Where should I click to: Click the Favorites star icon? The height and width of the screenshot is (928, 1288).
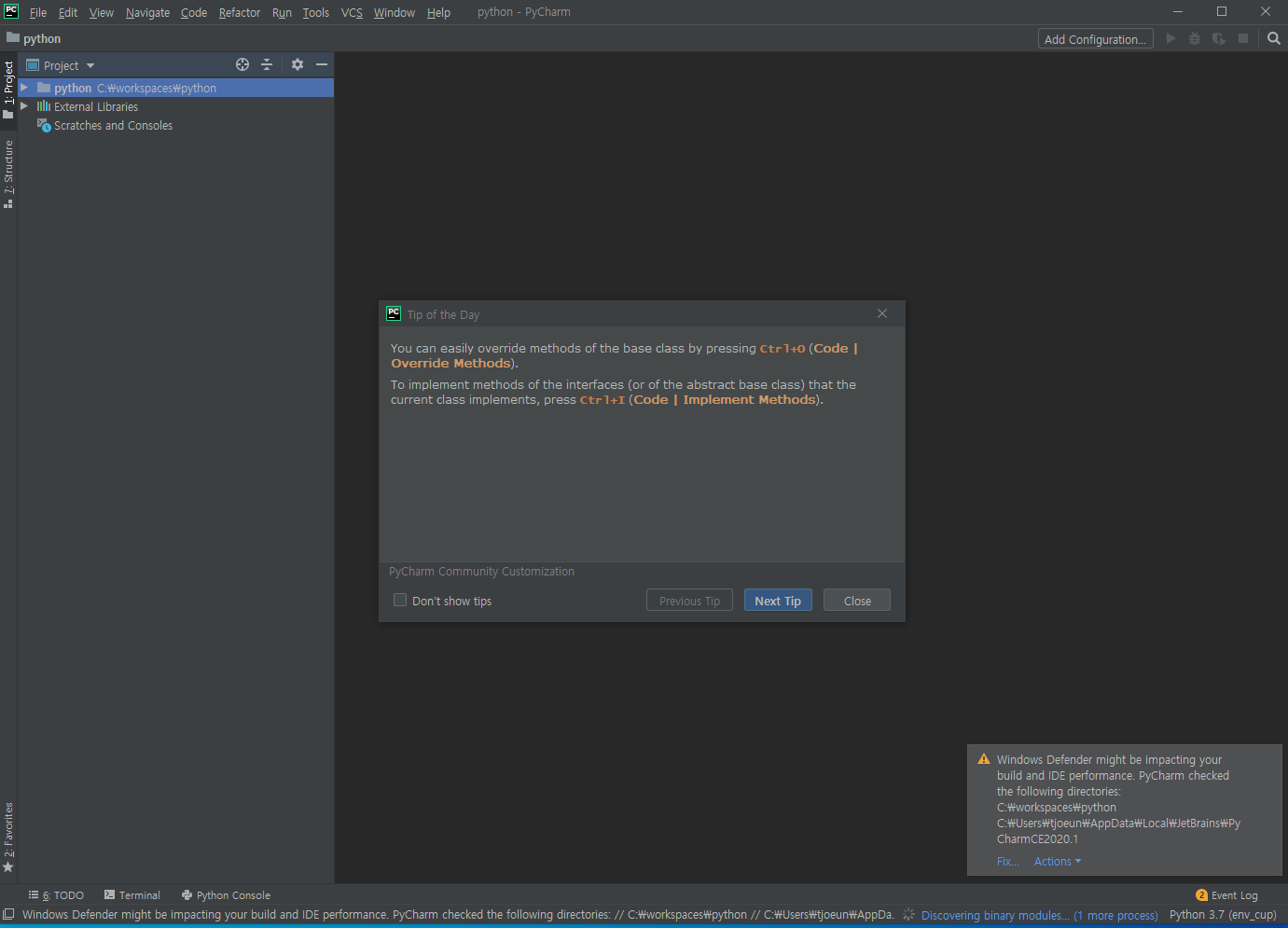click(x=8, y=867)
